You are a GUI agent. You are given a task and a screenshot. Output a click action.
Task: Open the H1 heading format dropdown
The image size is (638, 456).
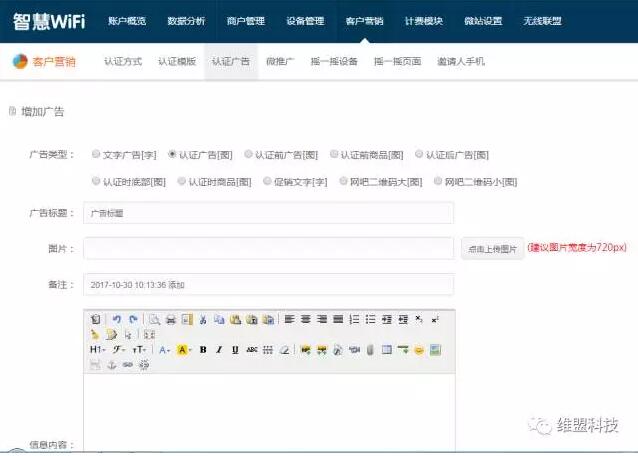(98, 350)
